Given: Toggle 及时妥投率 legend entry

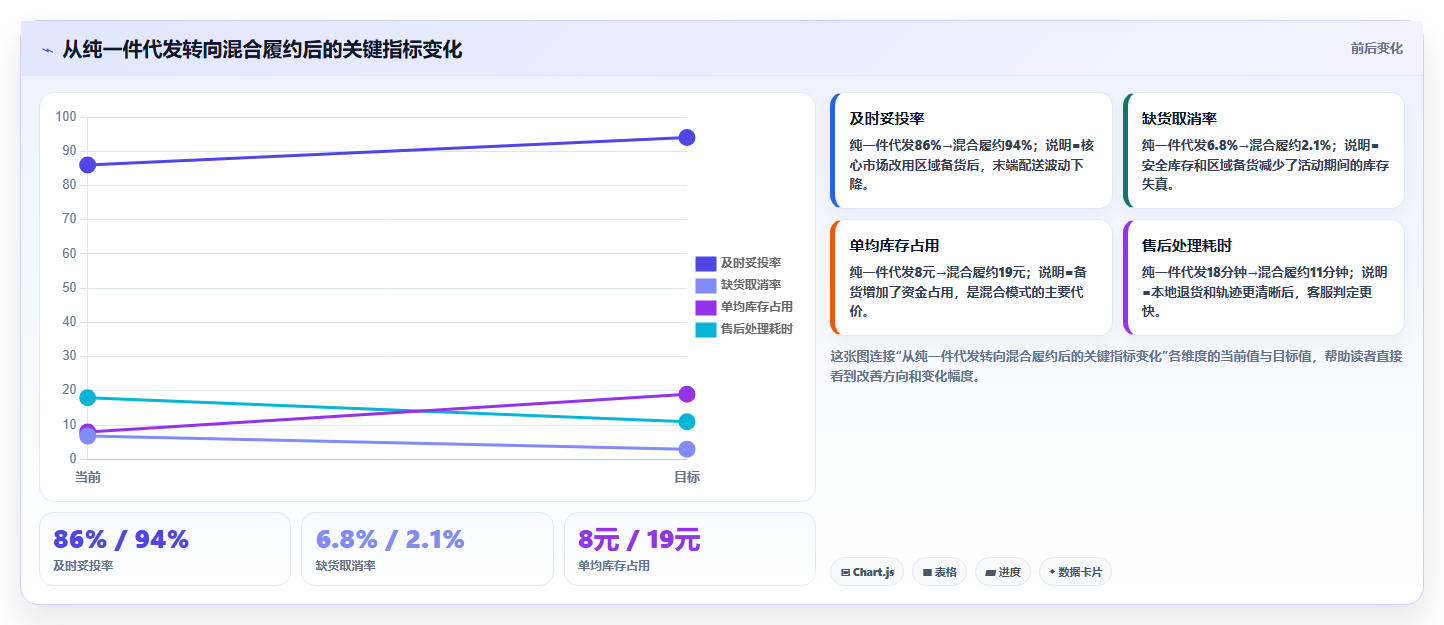Looking at the screenshot, I should pos(738,263).
